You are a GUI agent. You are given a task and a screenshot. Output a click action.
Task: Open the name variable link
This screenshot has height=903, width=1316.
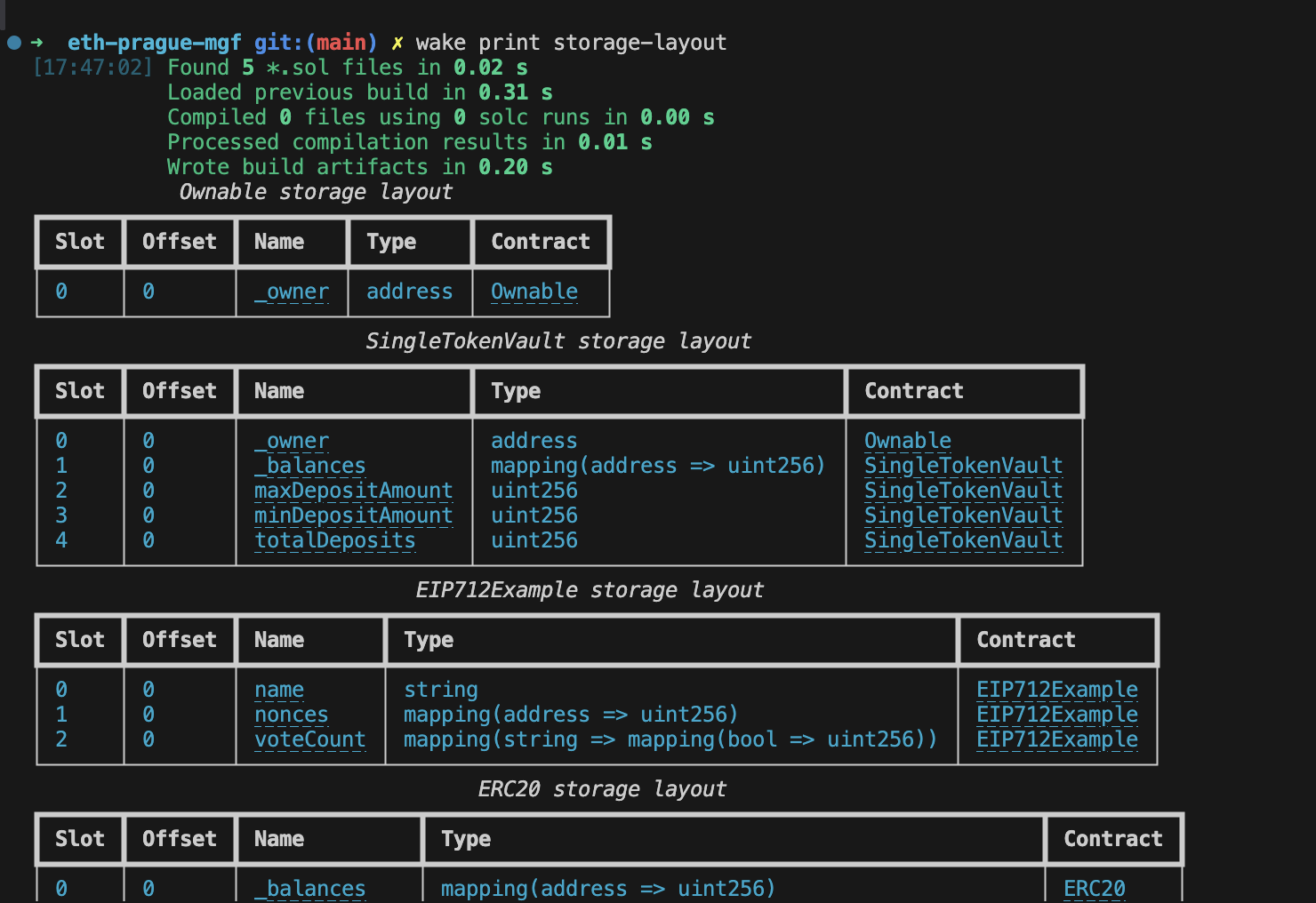pos(279,690)
